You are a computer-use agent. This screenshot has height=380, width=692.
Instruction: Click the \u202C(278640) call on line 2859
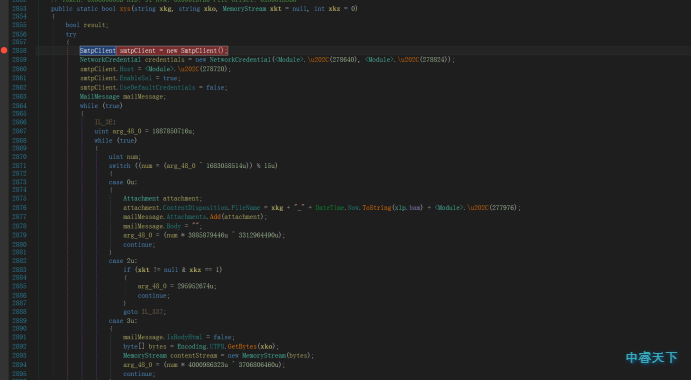click(x=333, y=60)
